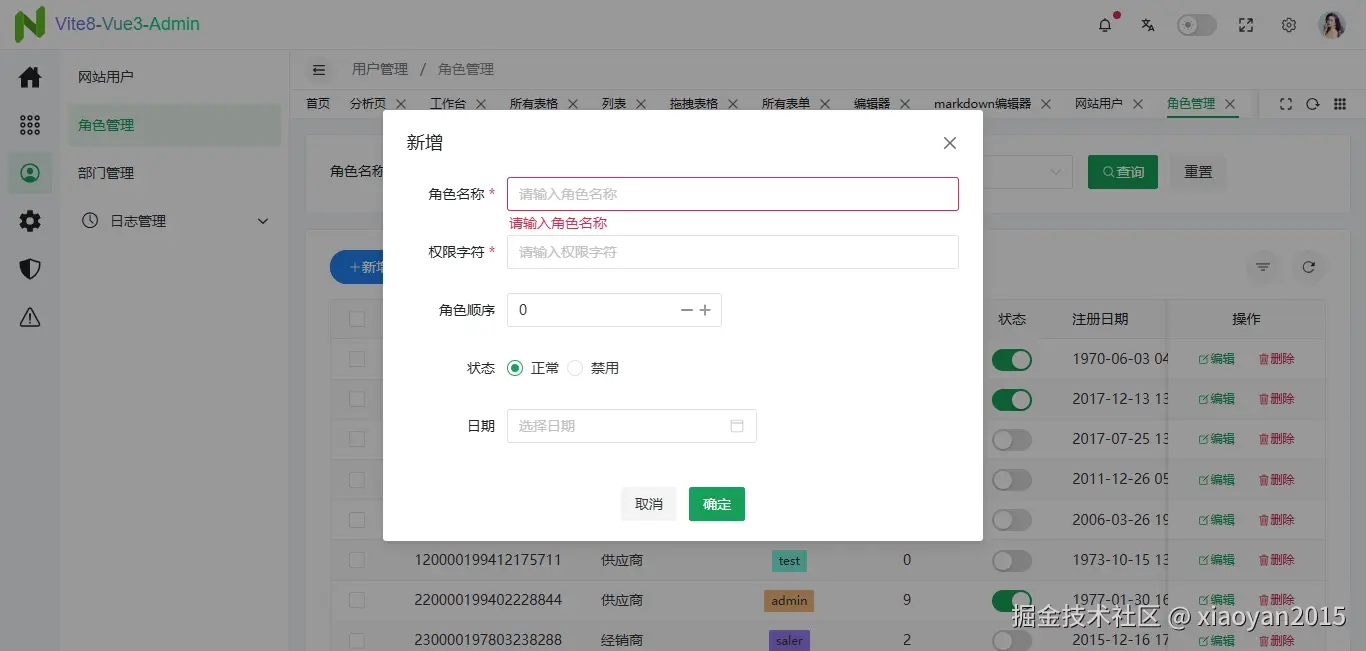
Task: Edit the 2017-12-13 row
Action: pos(1217,399)
